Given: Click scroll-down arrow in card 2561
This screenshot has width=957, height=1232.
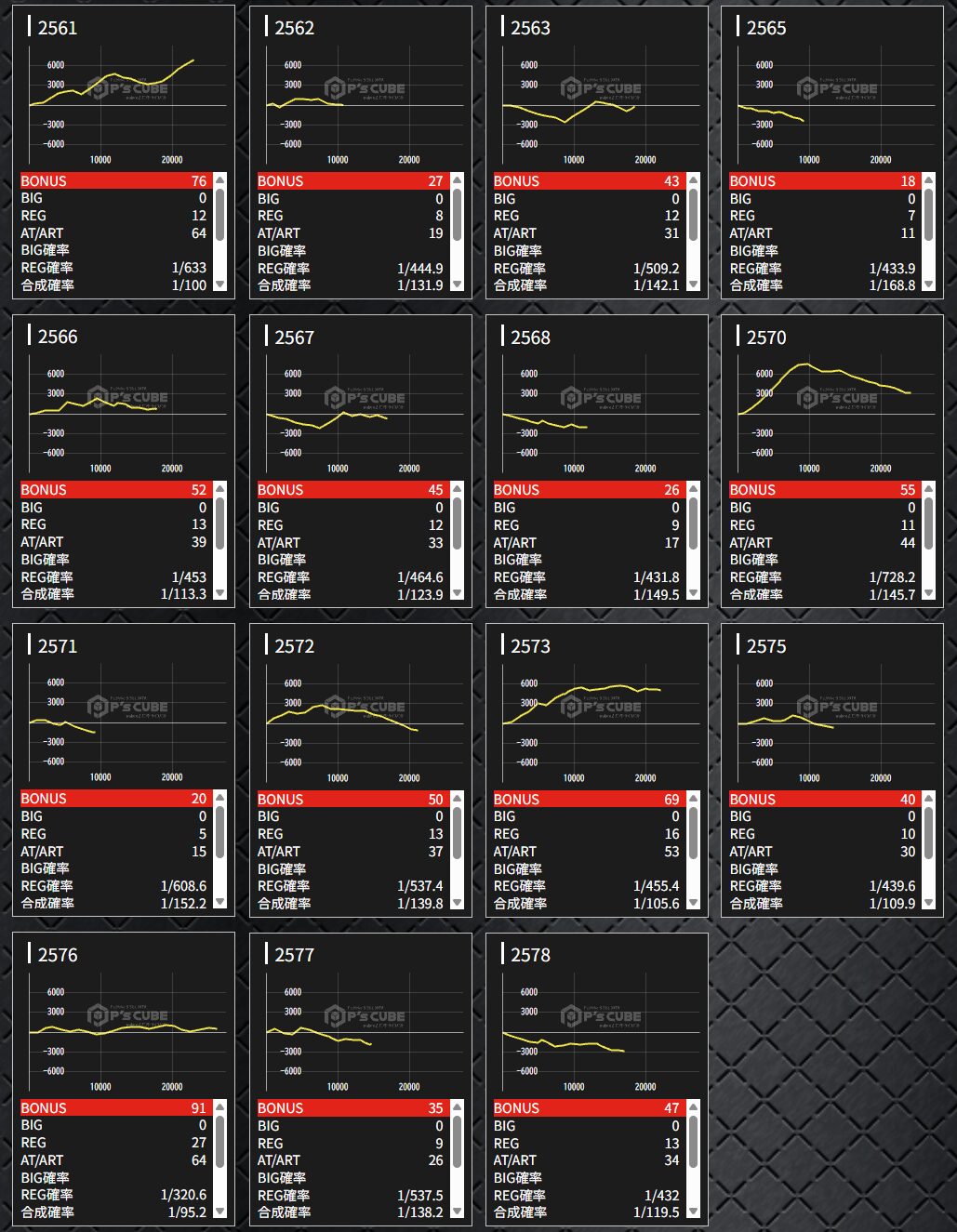Looking at the screenshot, I should coord(219,285).
